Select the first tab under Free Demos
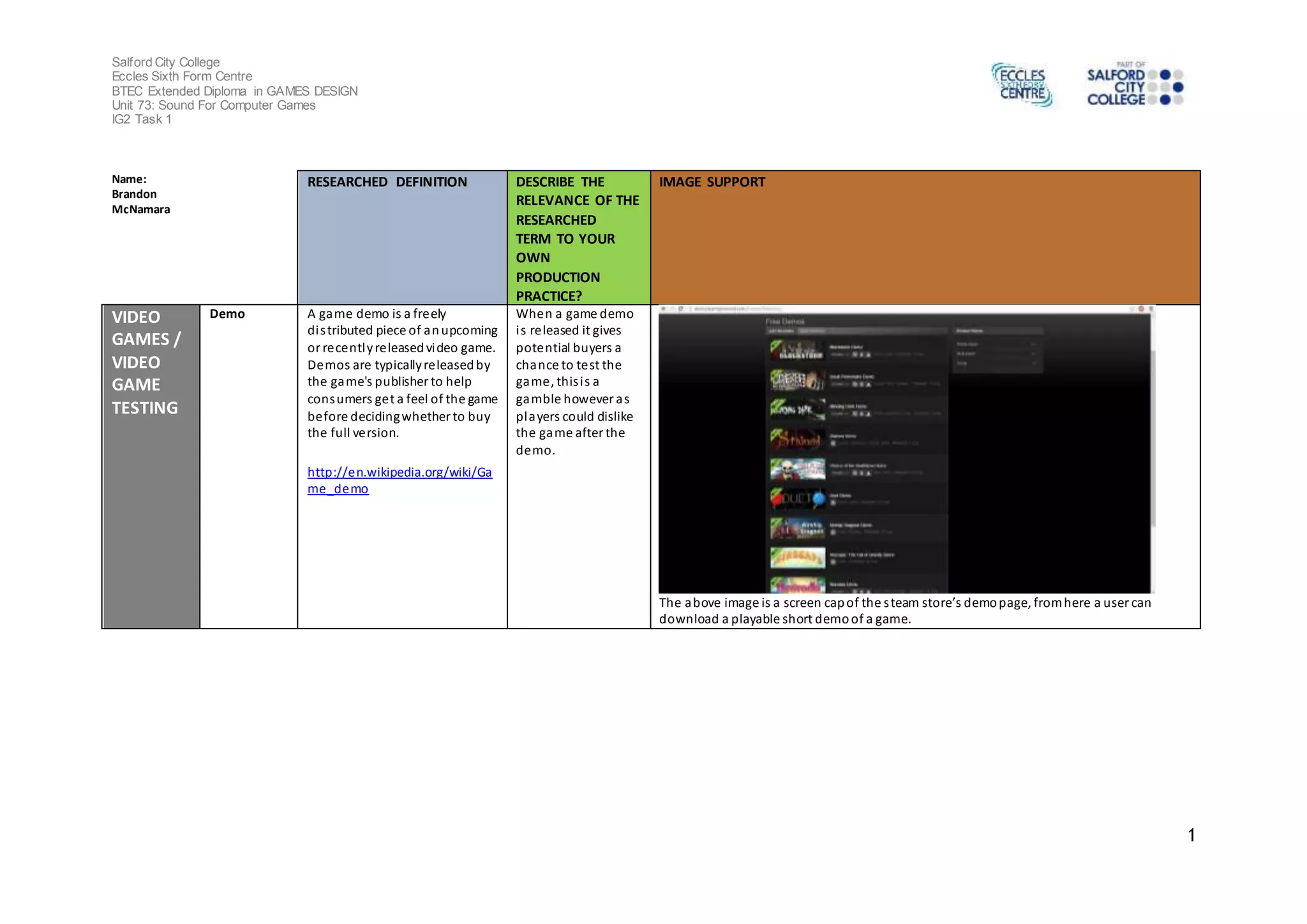This screenshot has height=924, width=1307. 781,331
